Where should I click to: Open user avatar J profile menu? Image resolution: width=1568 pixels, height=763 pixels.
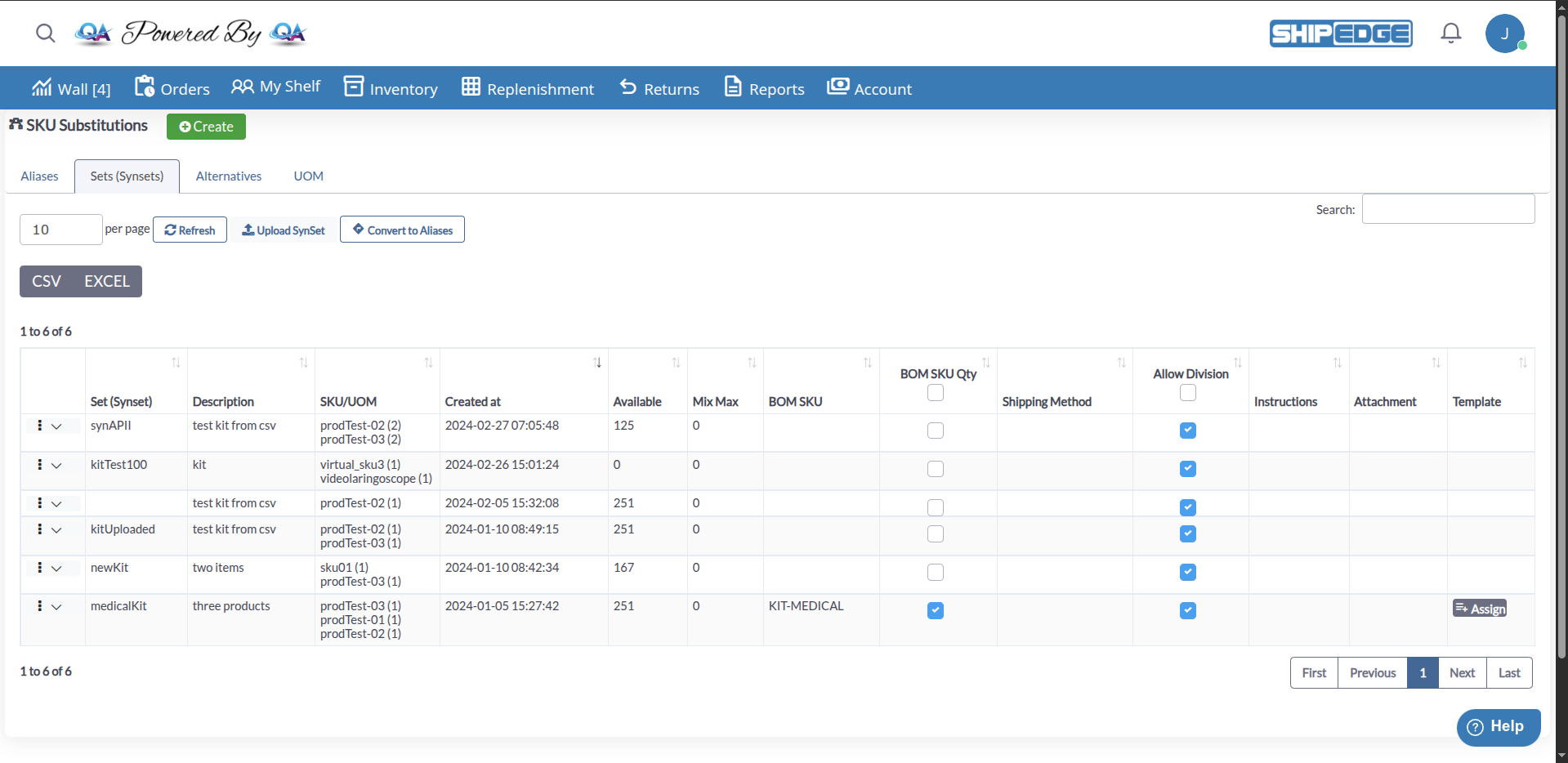pyautogui.click(x=1504, y=33)
